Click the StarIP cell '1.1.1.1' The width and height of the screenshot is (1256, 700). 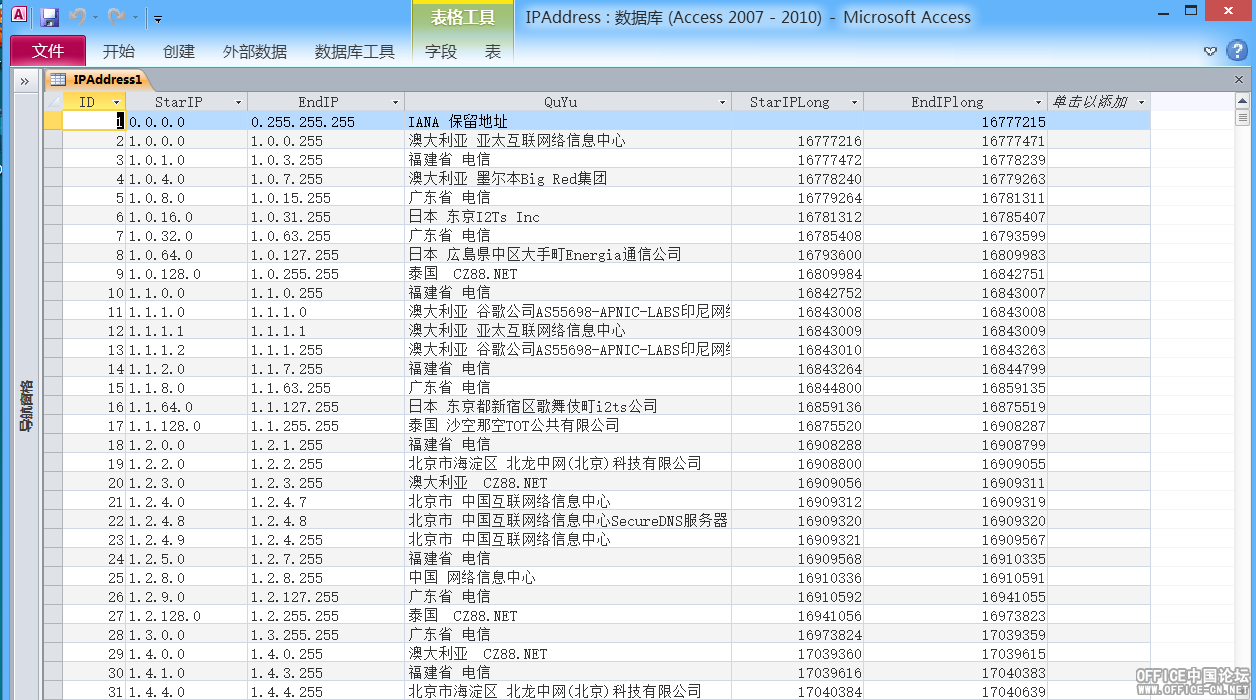point(187,330)
